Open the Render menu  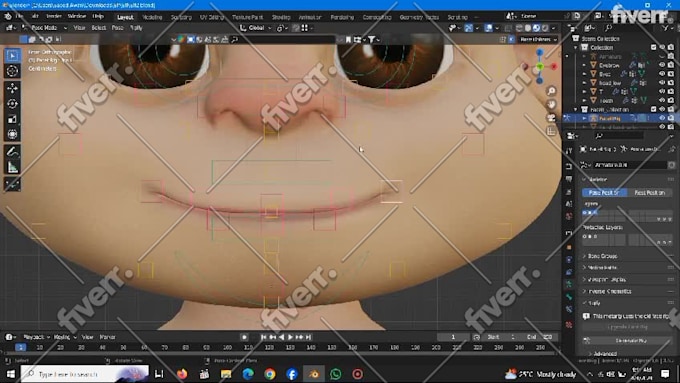click(54, 16)
